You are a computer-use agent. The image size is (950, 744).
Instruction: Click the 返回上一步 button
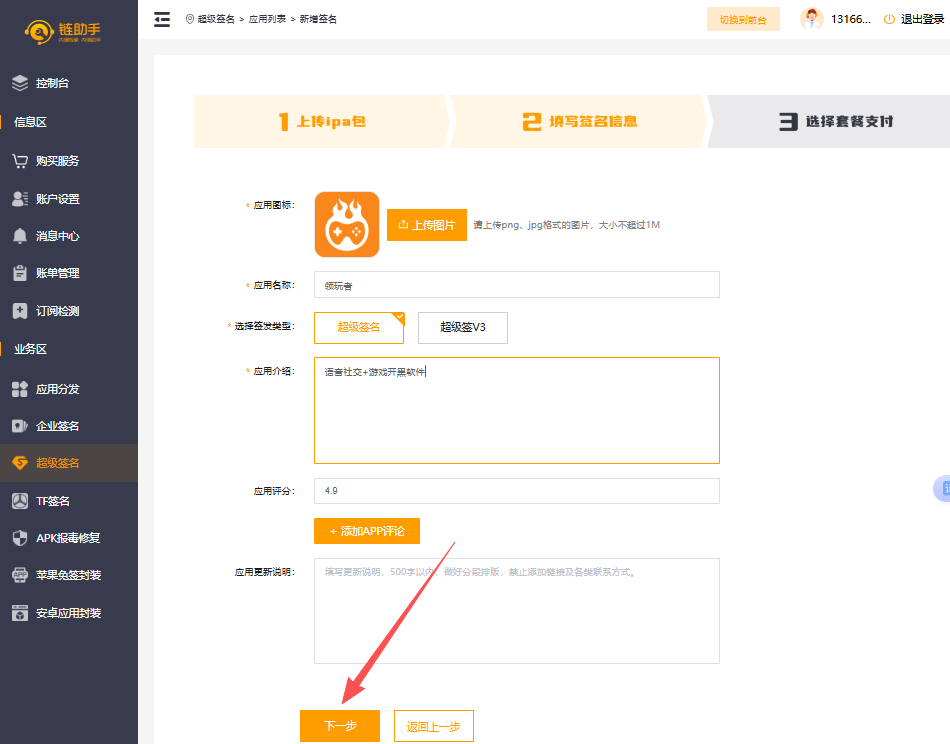click(433, 727)
